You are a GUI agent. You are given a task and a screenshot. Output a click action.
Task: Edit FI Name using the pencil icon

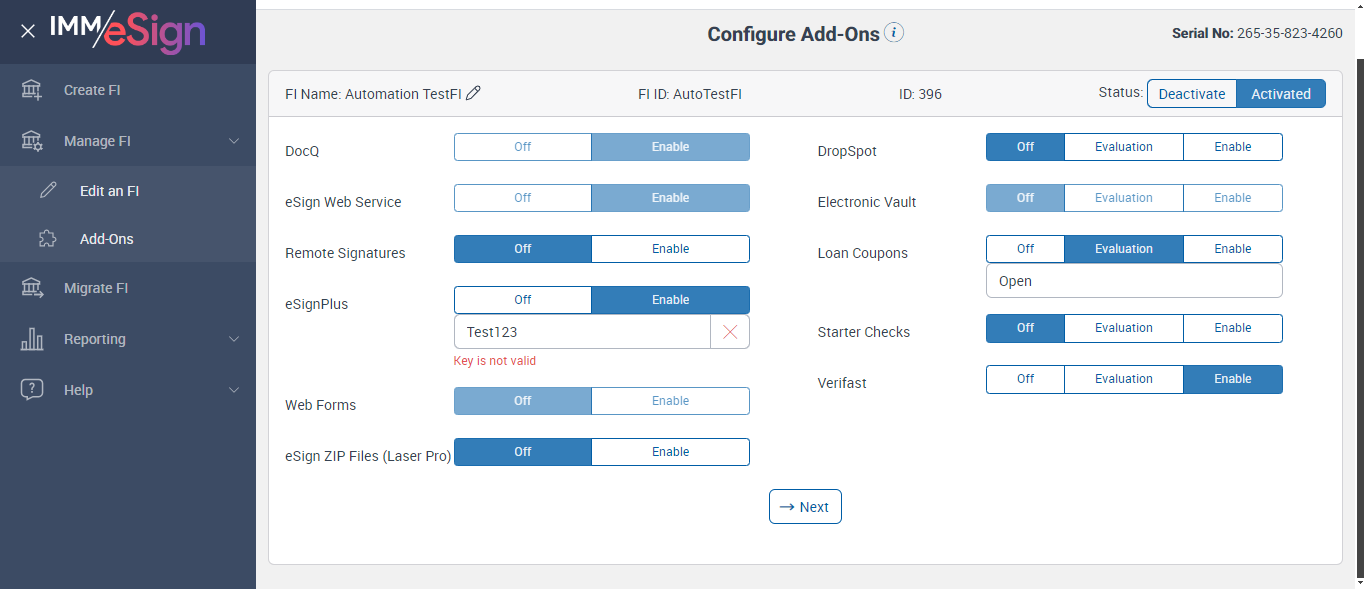pyautogui.click(x=474, y=94)
